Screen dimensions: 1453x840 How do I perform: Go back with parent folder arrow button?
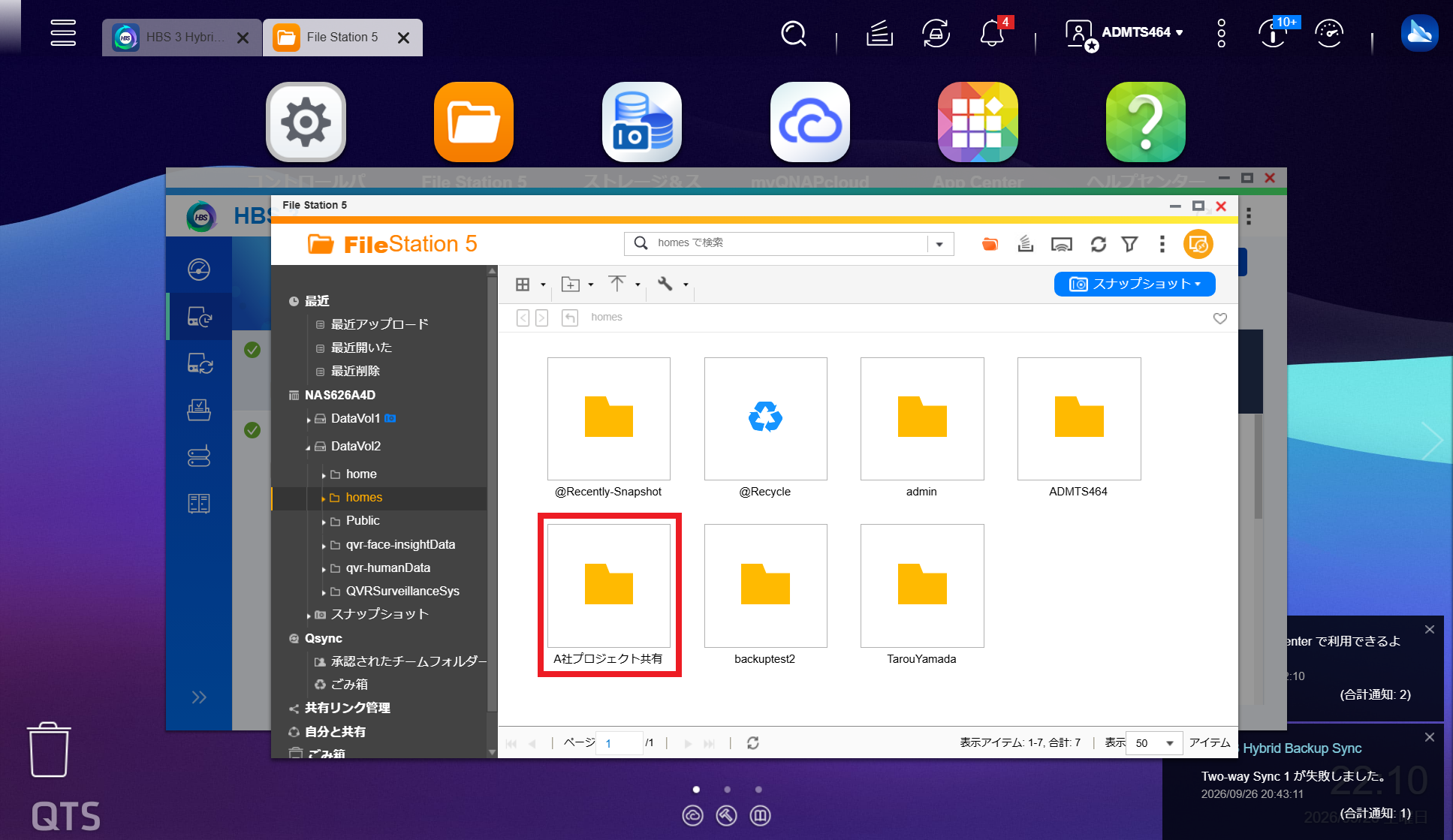tap(570, 318)
